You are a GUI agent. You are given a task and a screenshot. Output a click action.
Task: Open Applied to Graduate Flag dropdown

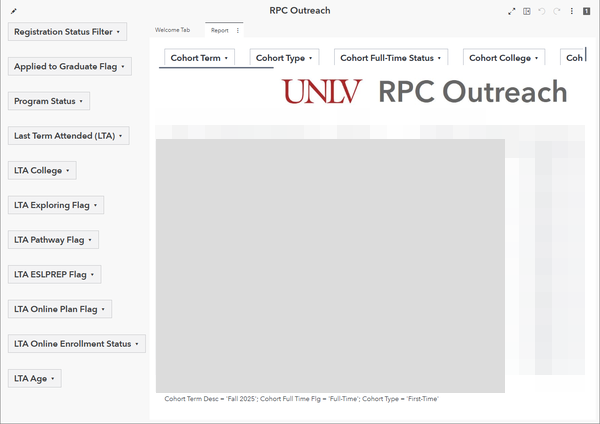point(70,67)
